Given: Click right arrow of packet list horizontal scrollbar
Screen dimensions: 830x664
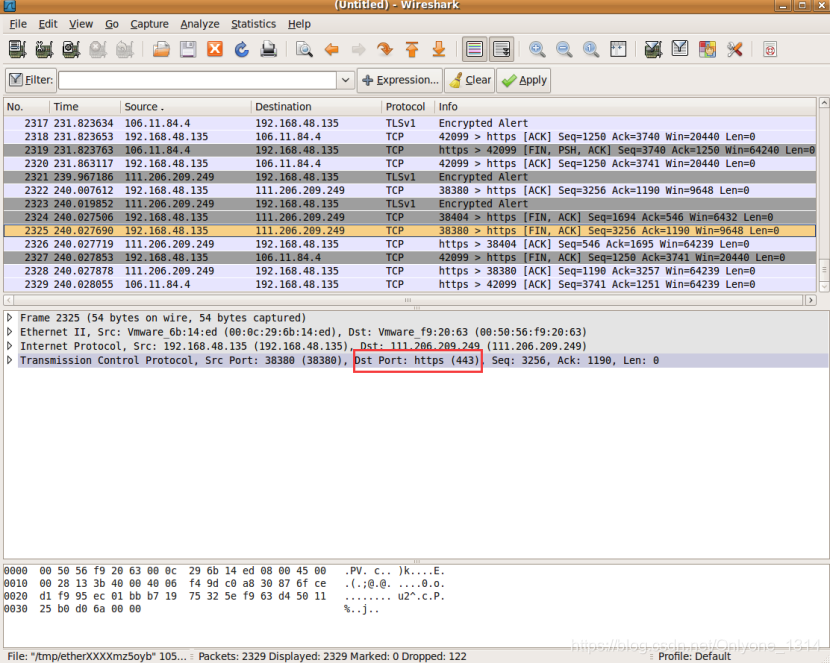Looking at the screenshot, I should 810,300.
